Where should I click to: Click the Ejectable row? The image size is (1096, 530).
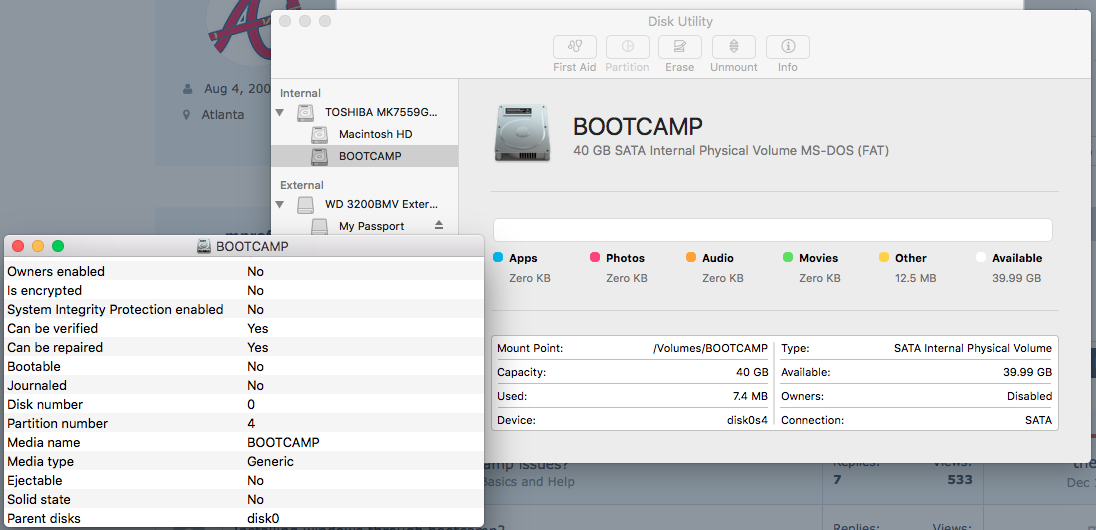(x=243, y=480)
